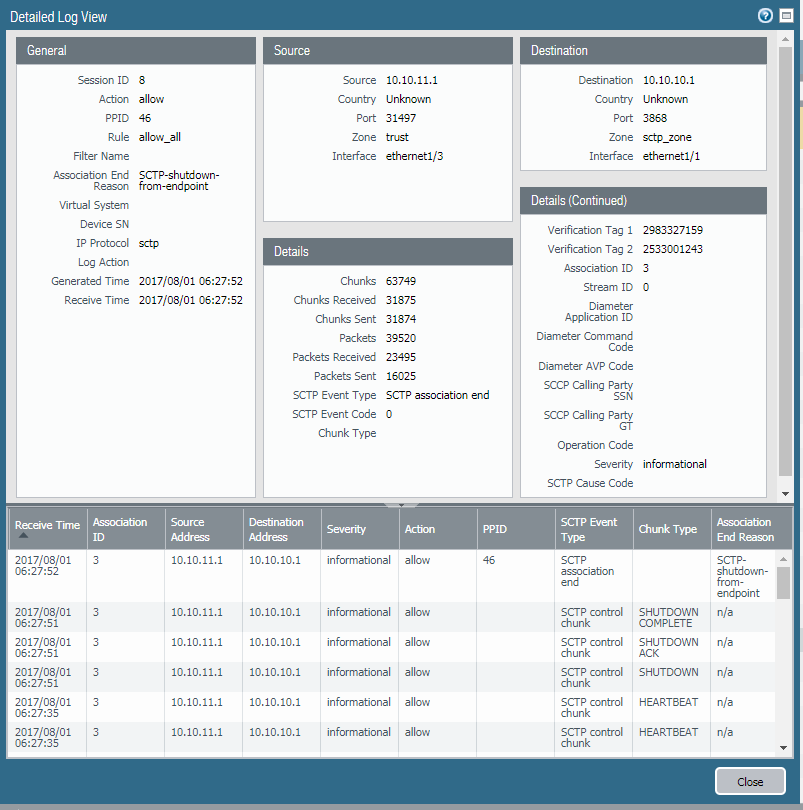The height and width of the screenshot is (810, 803).
Task: Select the SHUTDOWN ACK chunk log row
Action: coord(400,647)
